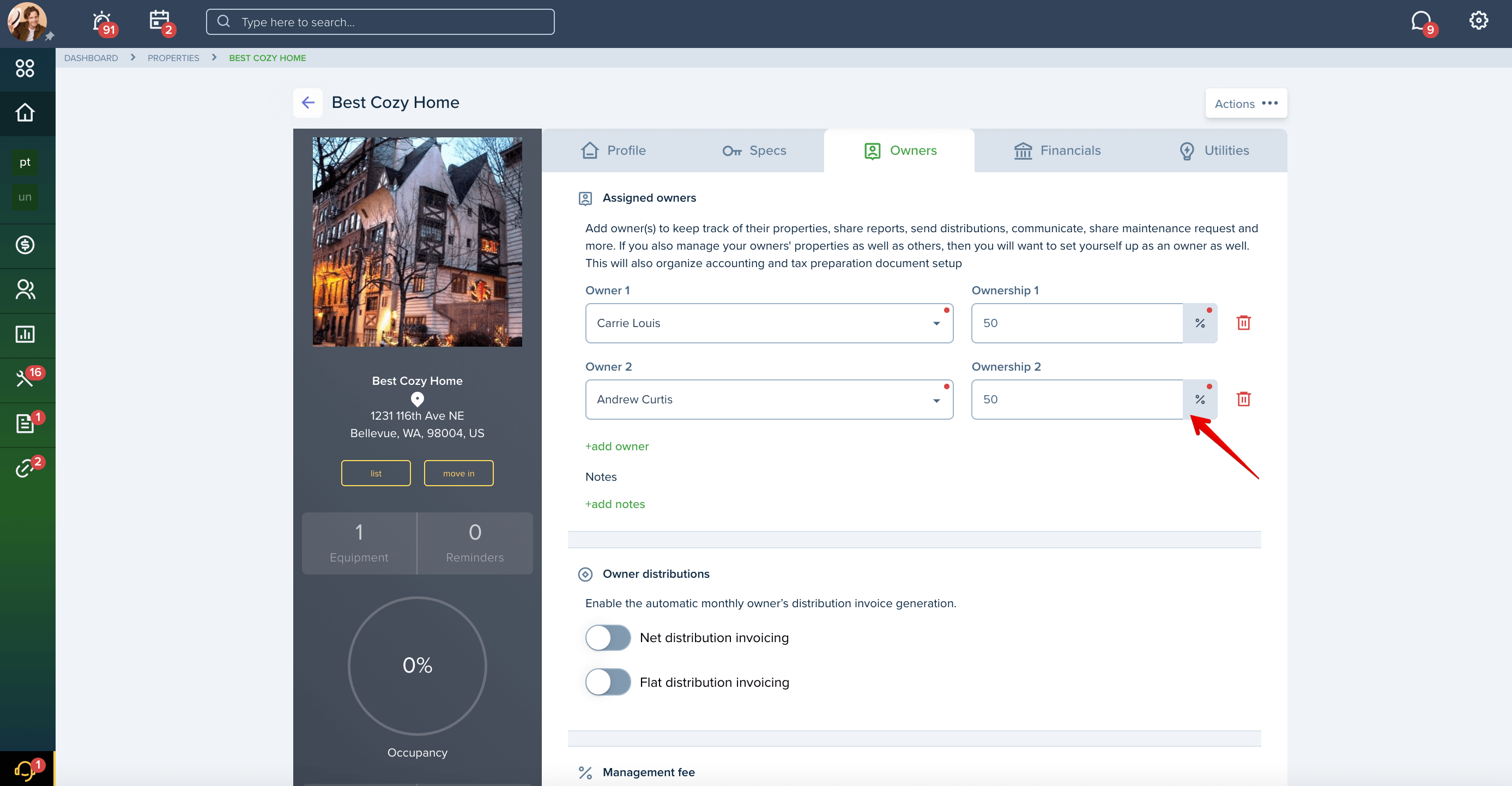The image size is (1512, 786).
Task: Go back using the arrow beside Best Cozy Home
Action: coord(307,102)
